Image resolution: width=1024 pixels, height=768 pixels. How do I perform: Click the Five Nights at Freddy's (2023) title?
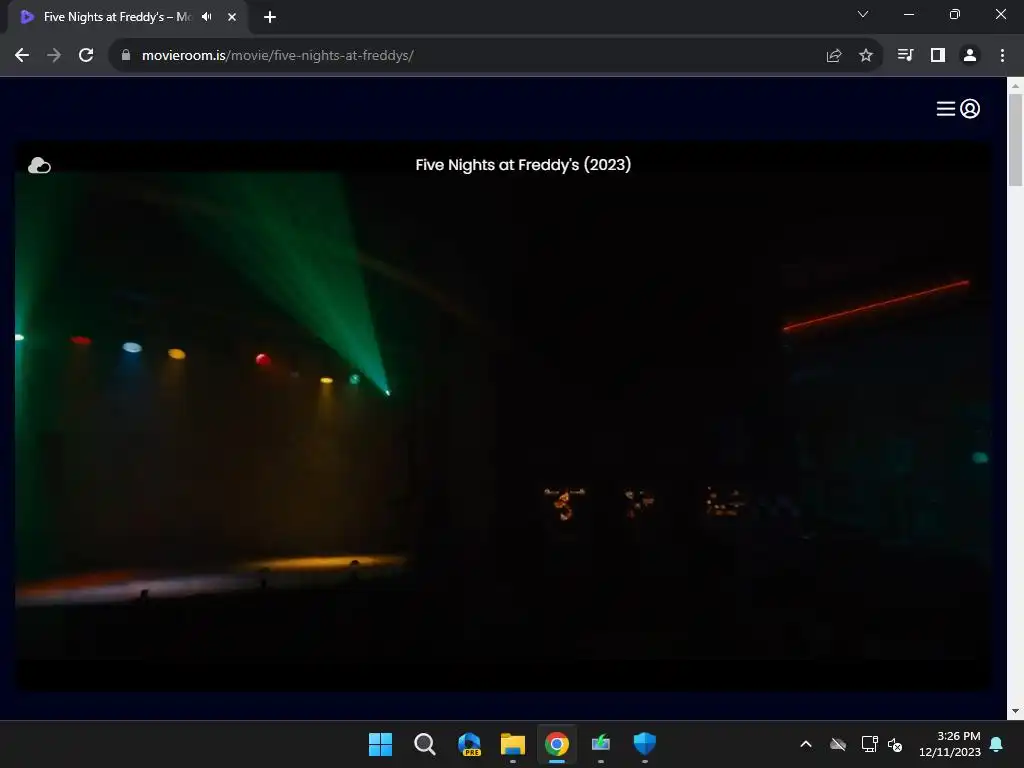coord(523,165)
